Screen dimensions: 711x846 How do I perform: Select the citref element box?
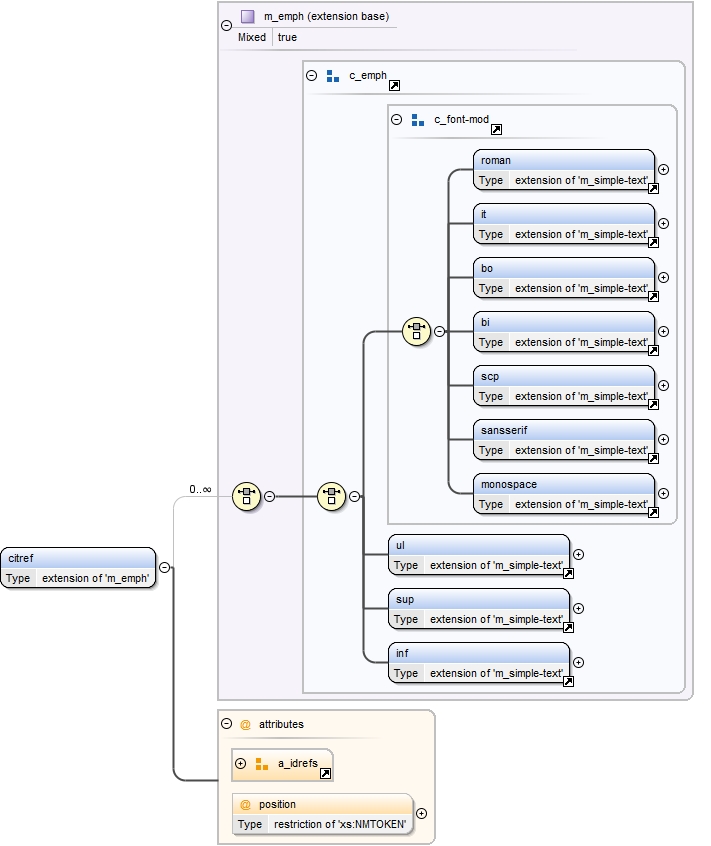79,567
